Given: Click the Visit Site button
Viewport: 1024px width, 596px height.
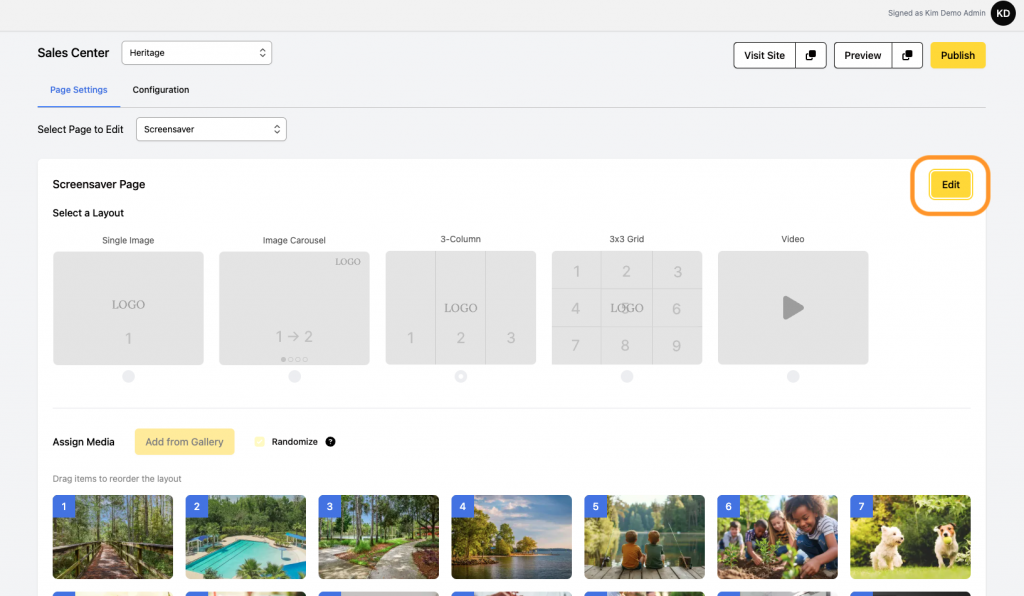Looking at the screenshot, I should tap(764, 55).
